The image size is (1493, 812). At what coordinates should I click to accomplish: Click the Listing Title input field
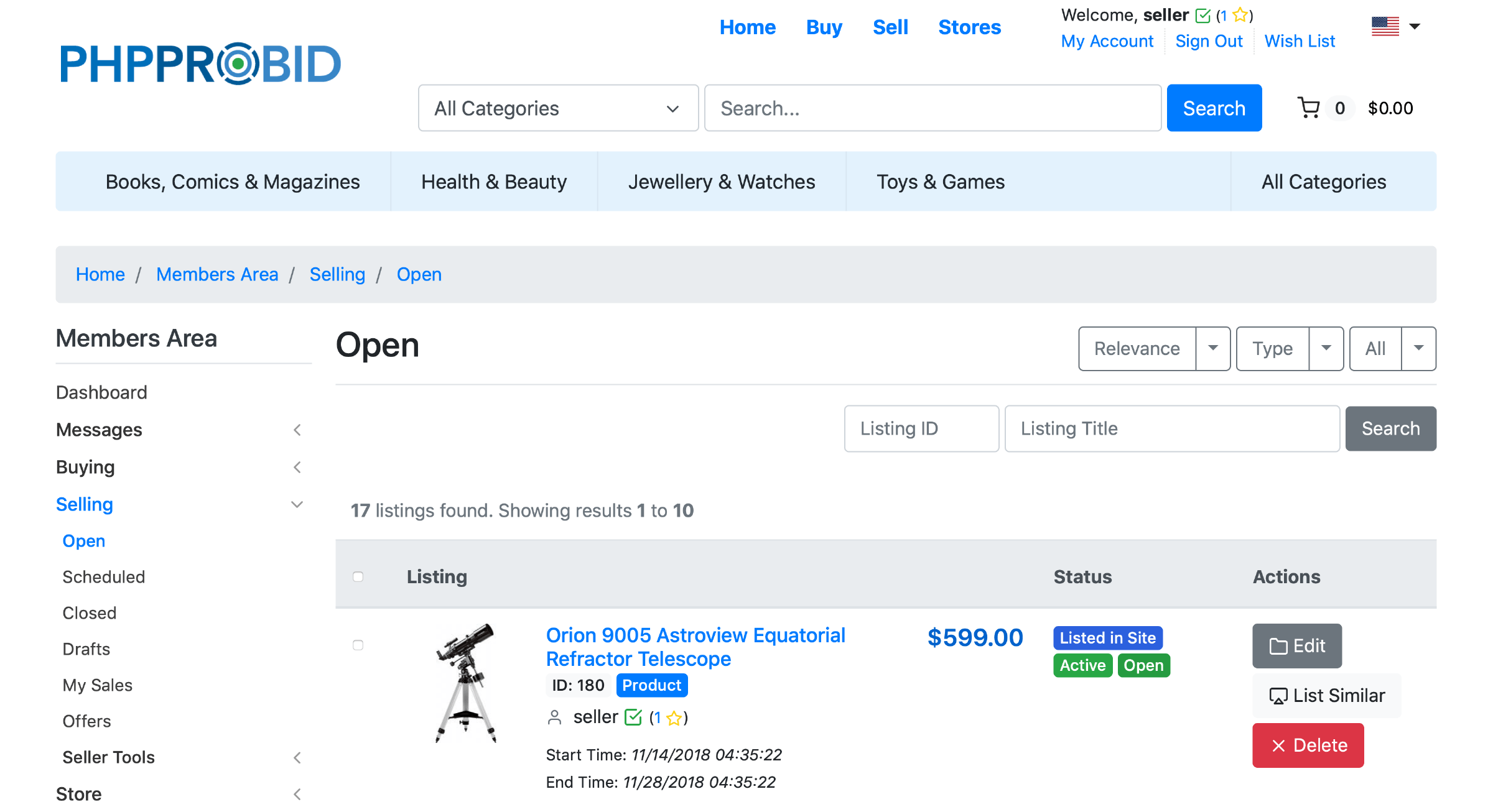[1171, 428]
